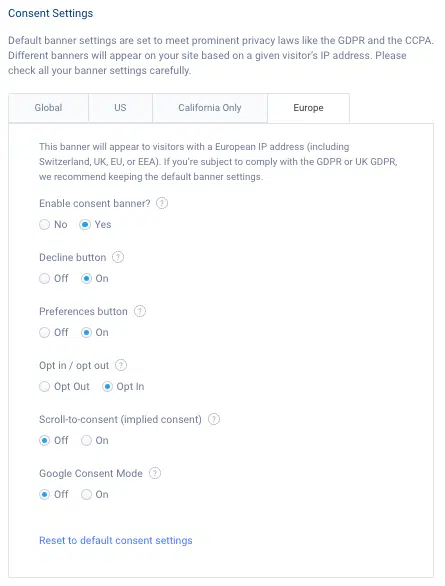Open the Decline button help tooltip icon
The height and width of the screenshot is (586, 445).
coord(118,257)
